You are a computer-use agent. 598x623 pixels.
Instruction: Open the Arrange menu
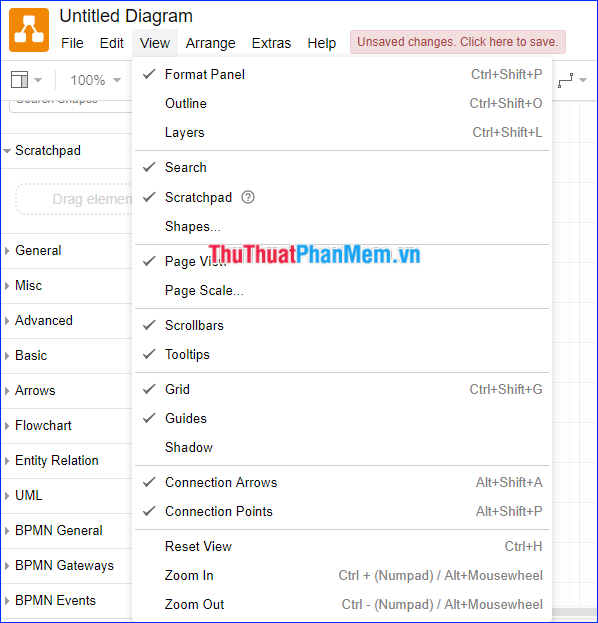[x=211, y=43]
